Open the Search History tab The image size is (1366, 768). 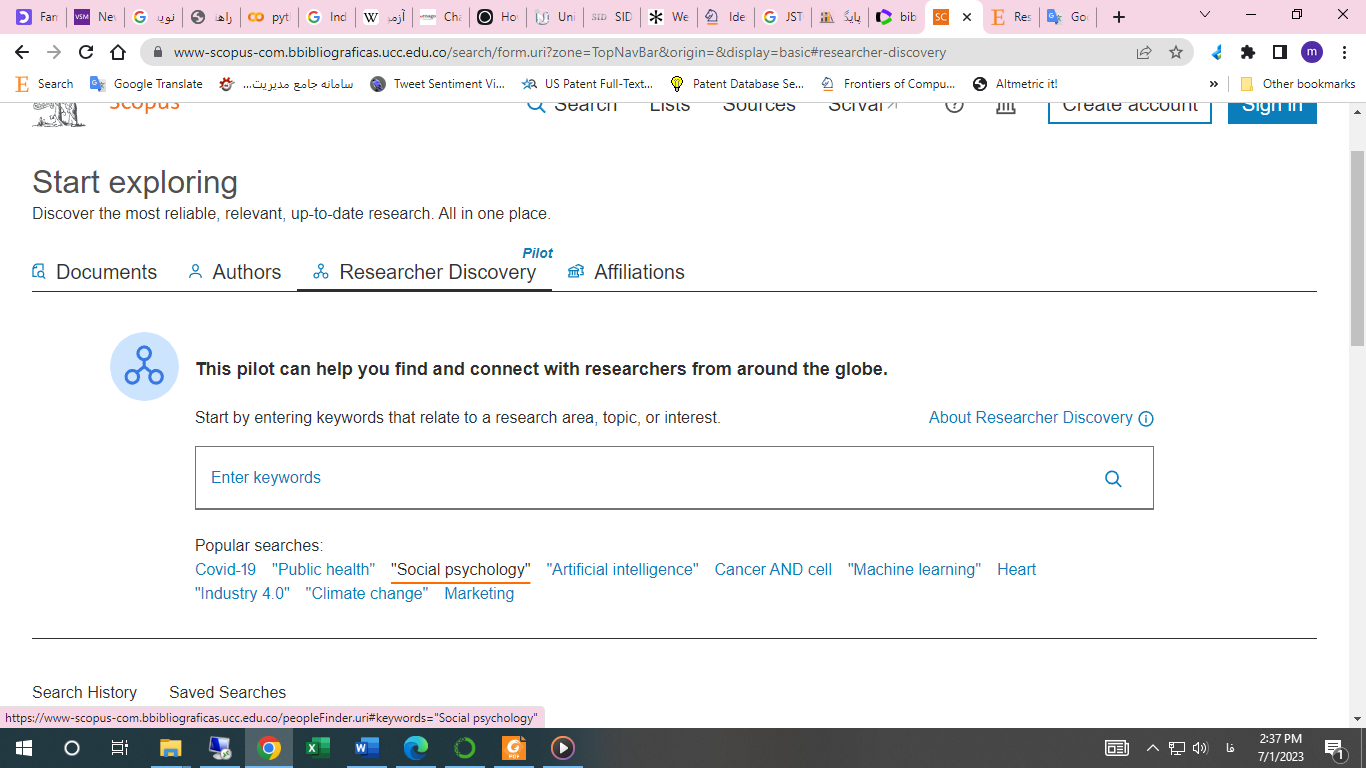point(84,692)
